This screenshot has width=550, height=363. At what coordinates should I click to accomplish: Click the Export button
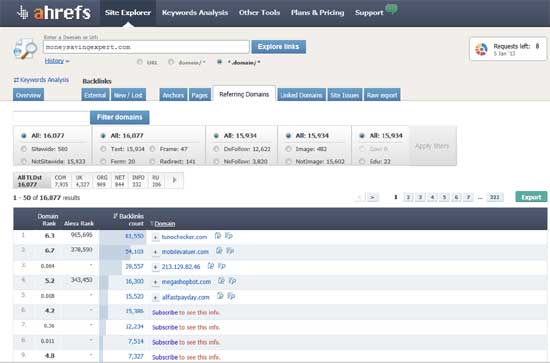point(531,197)
